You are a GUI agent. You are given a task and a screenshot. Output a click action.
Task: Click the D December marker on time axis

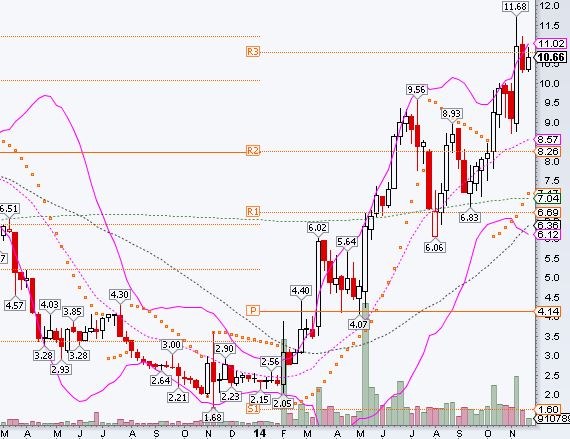(232, 434)
